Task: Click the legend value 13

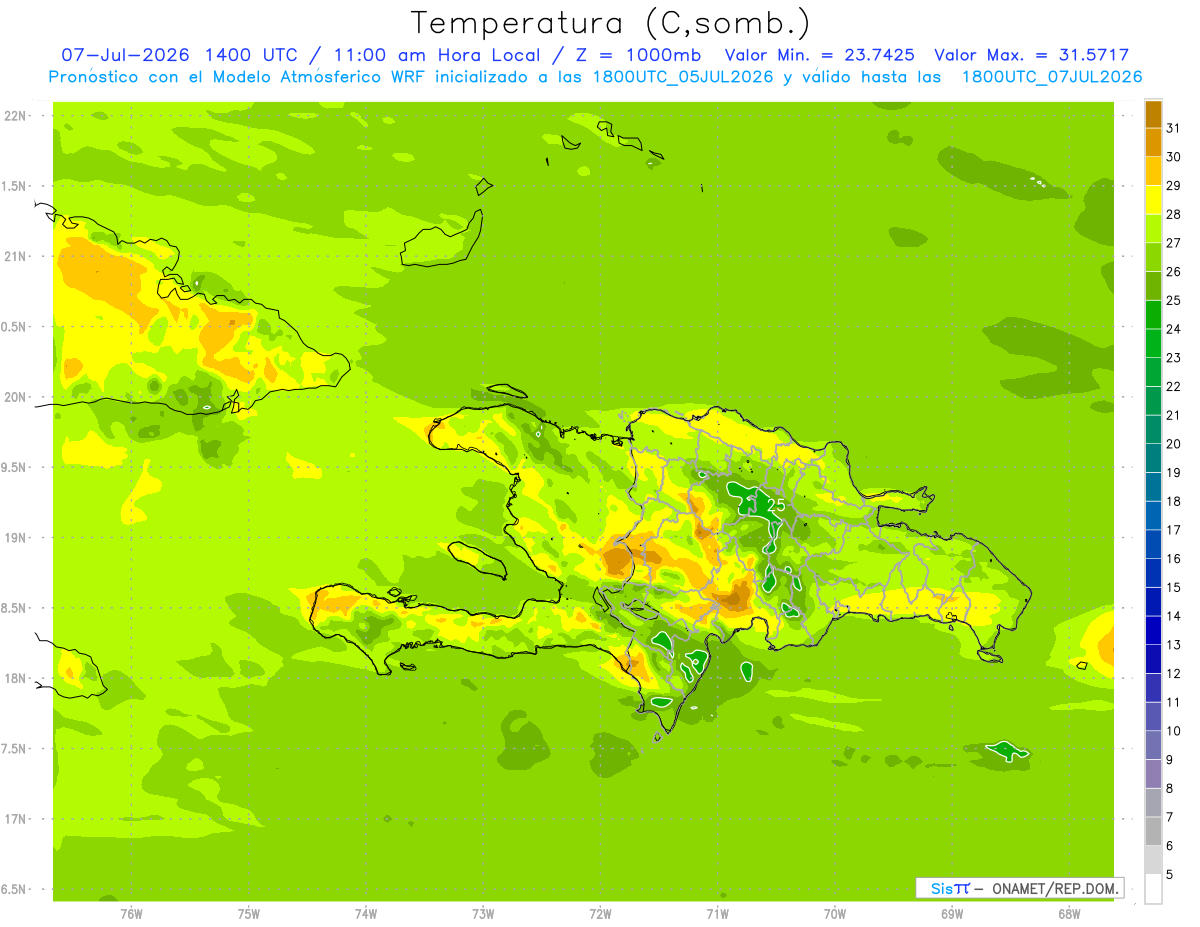Action: pos(1173,644)
